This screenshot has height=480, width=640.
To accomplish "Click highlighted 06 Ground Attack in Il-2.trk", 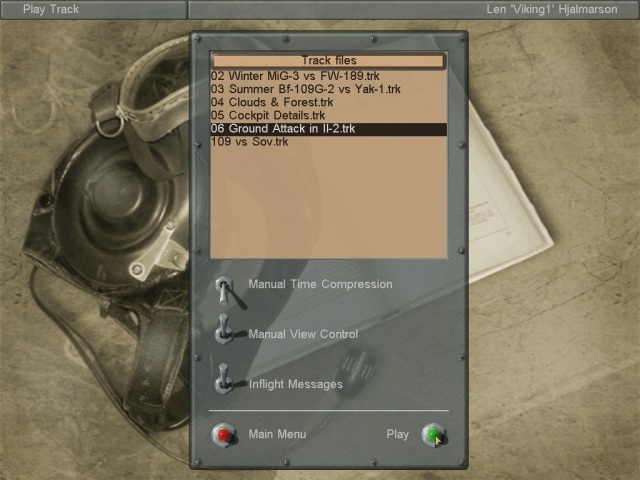I will (x=282, y=129).
